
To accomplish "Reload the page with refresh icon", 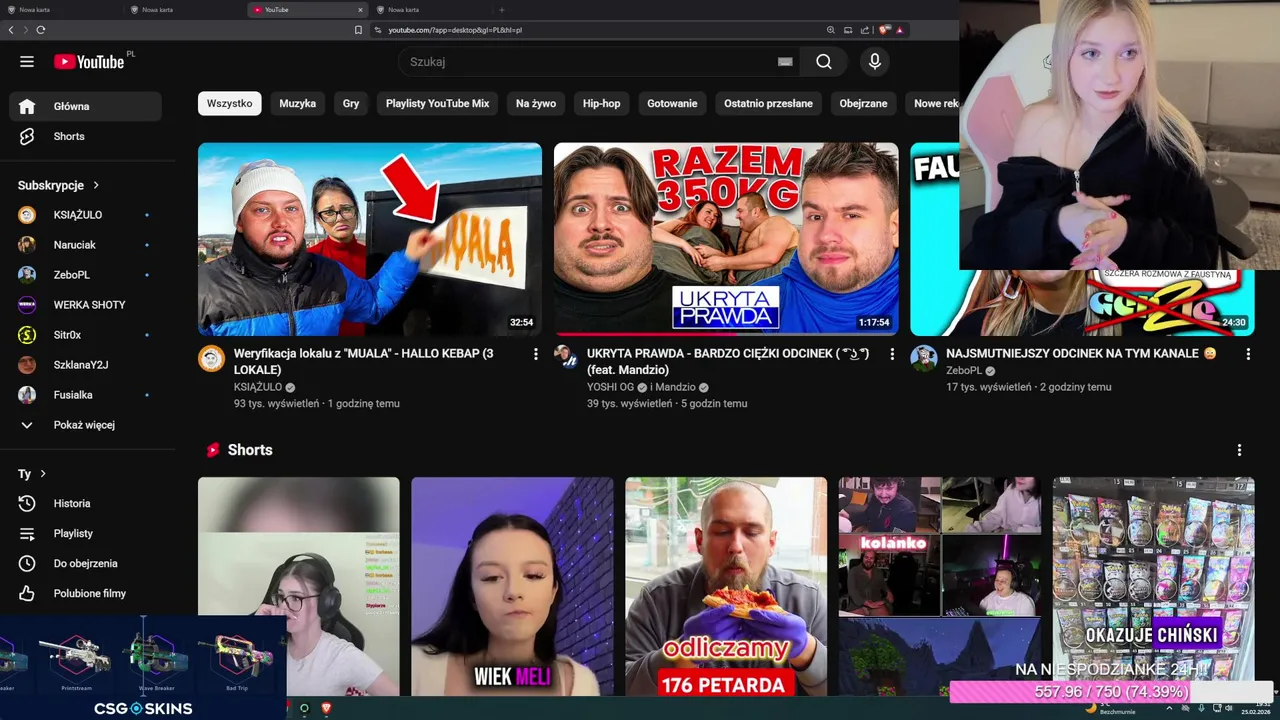I will tap(41, 30).
